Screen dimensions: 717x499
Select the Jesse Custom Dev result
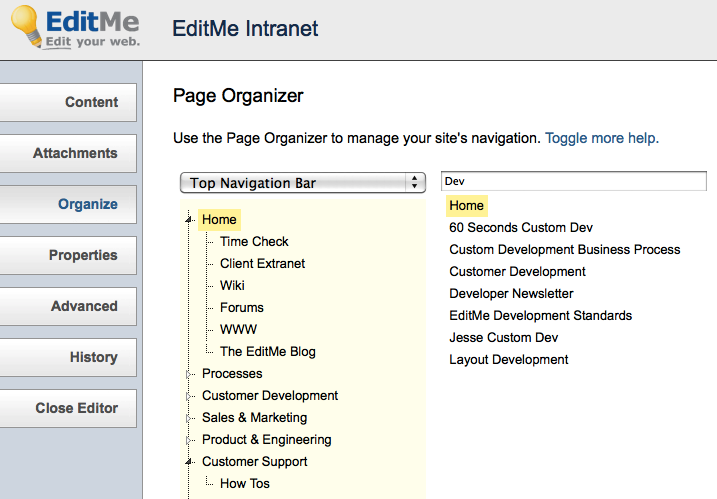503,337
